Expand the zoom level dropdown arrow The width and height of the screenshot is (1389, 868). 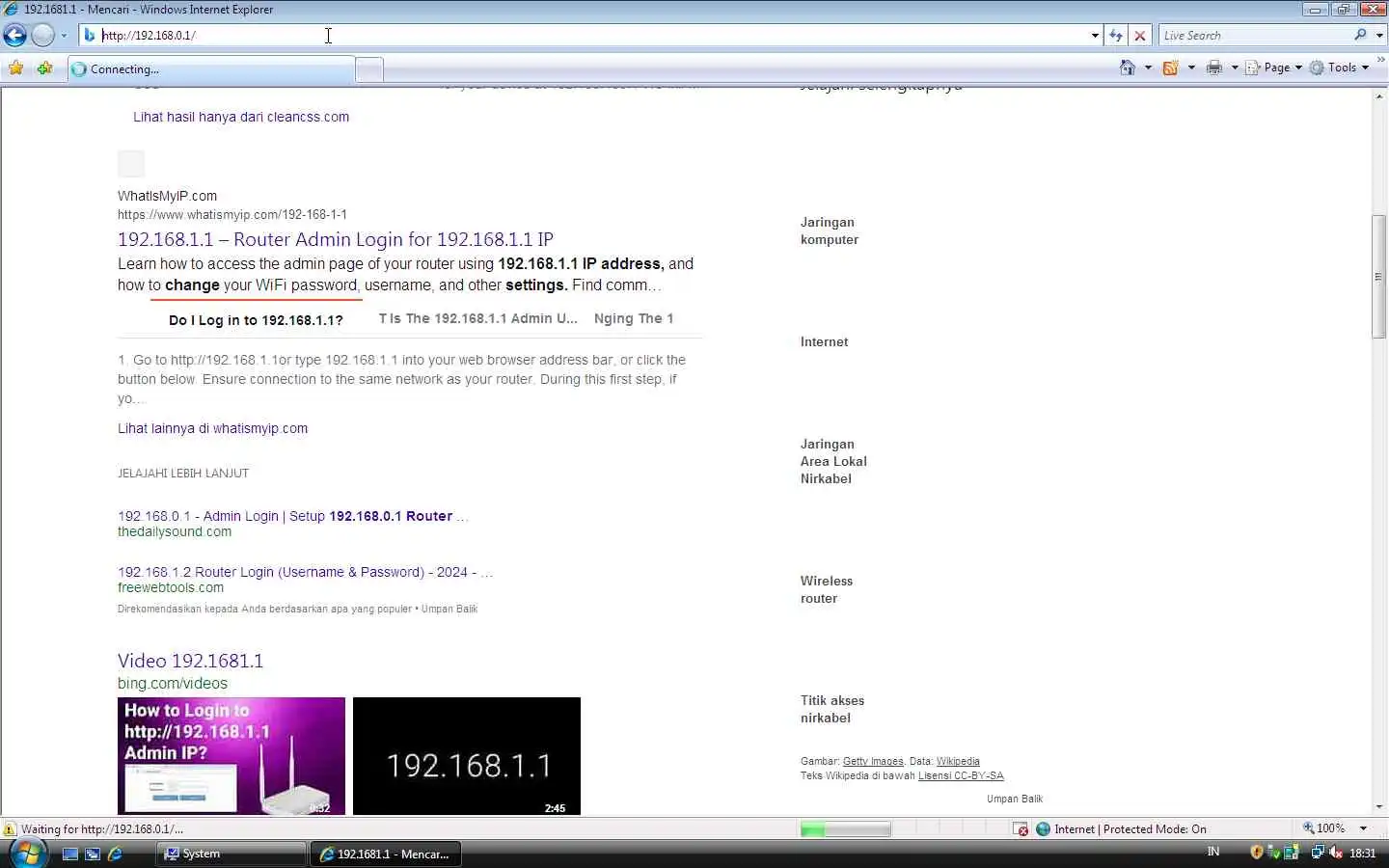pos(1363,828)
